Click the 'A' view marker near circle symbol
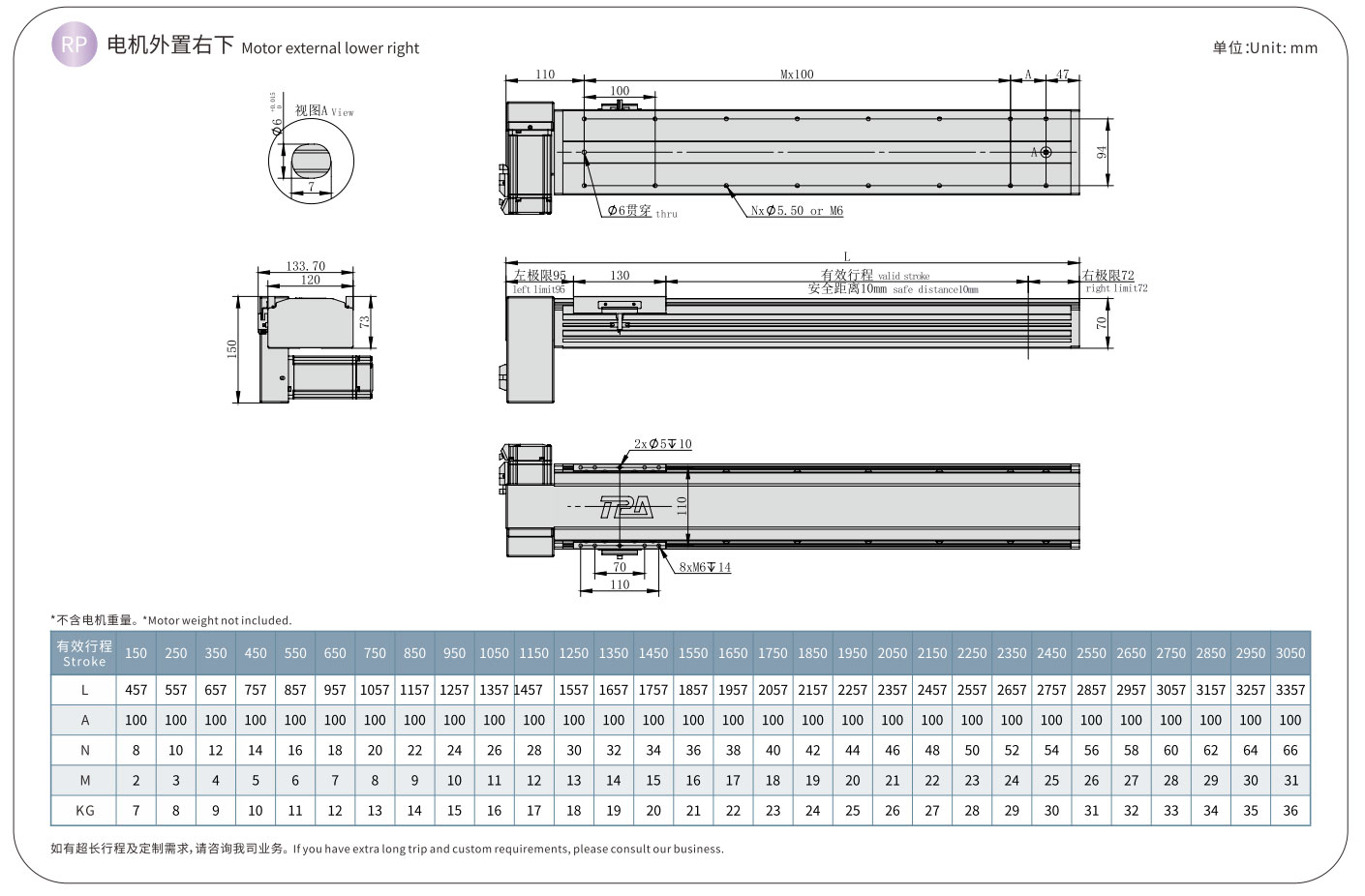This screenshot has height=896, width=1365. [1034, 153]
